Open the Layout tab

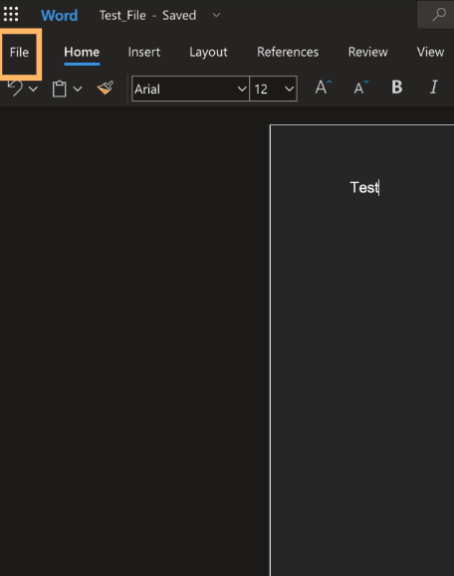(x=208, y=53)
